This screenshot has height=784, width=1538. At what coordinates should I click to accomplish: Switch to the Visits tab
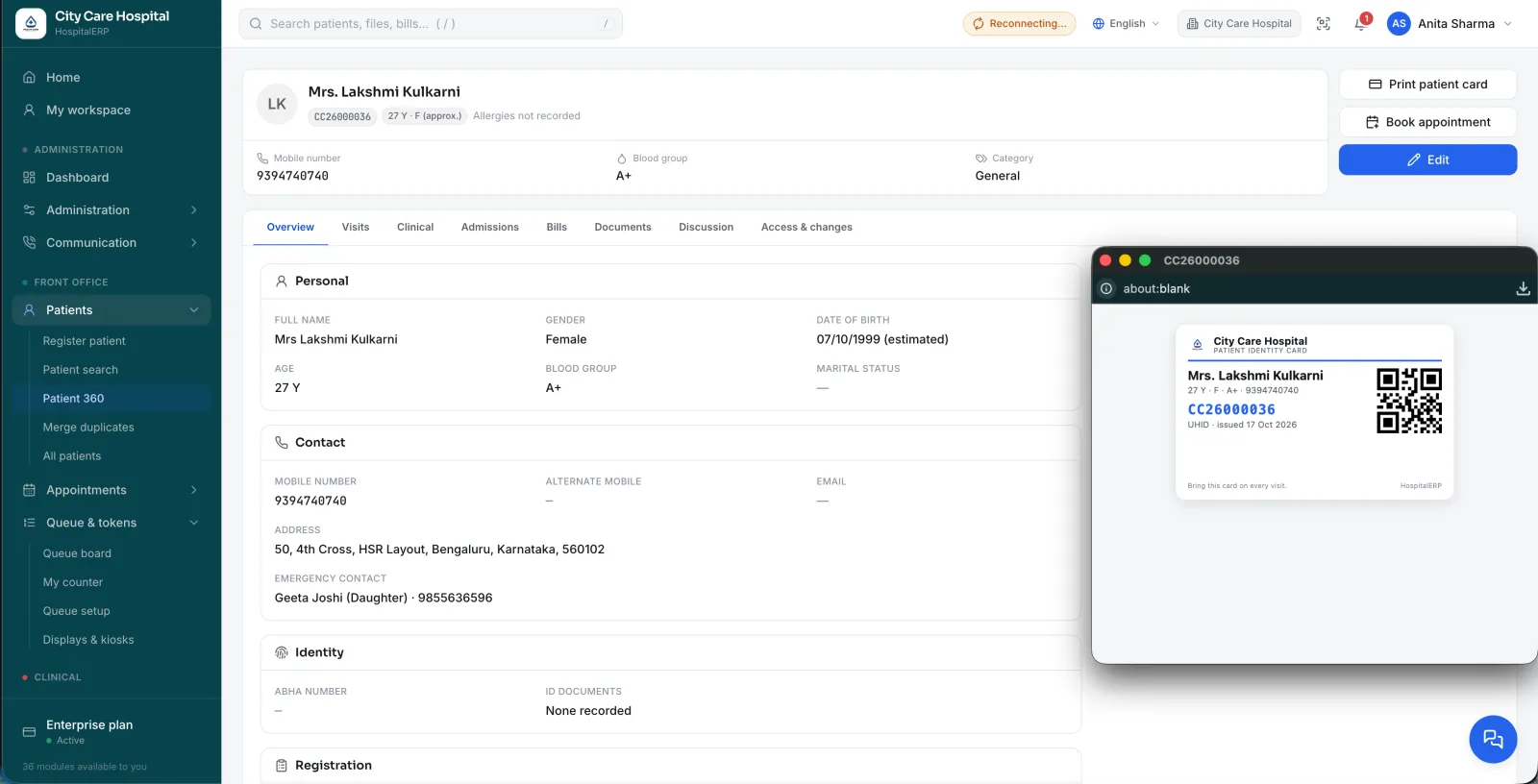pyautogui.click(x=356, y=228)
